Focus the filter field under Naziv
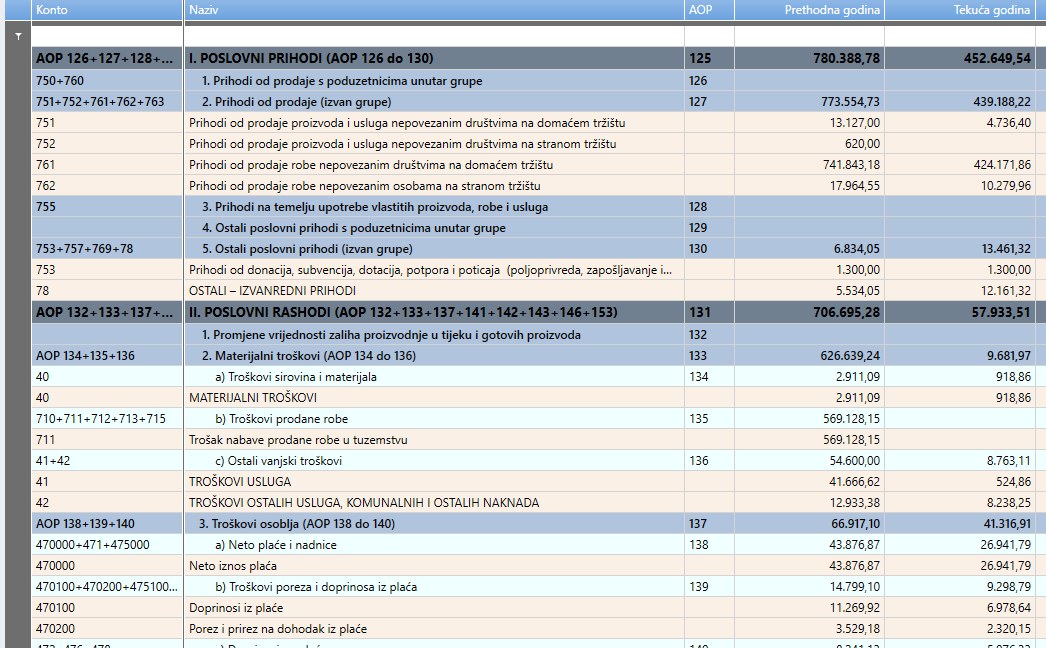The height and width of the screenshot is (648, 1046). click(x=434, y=36)
